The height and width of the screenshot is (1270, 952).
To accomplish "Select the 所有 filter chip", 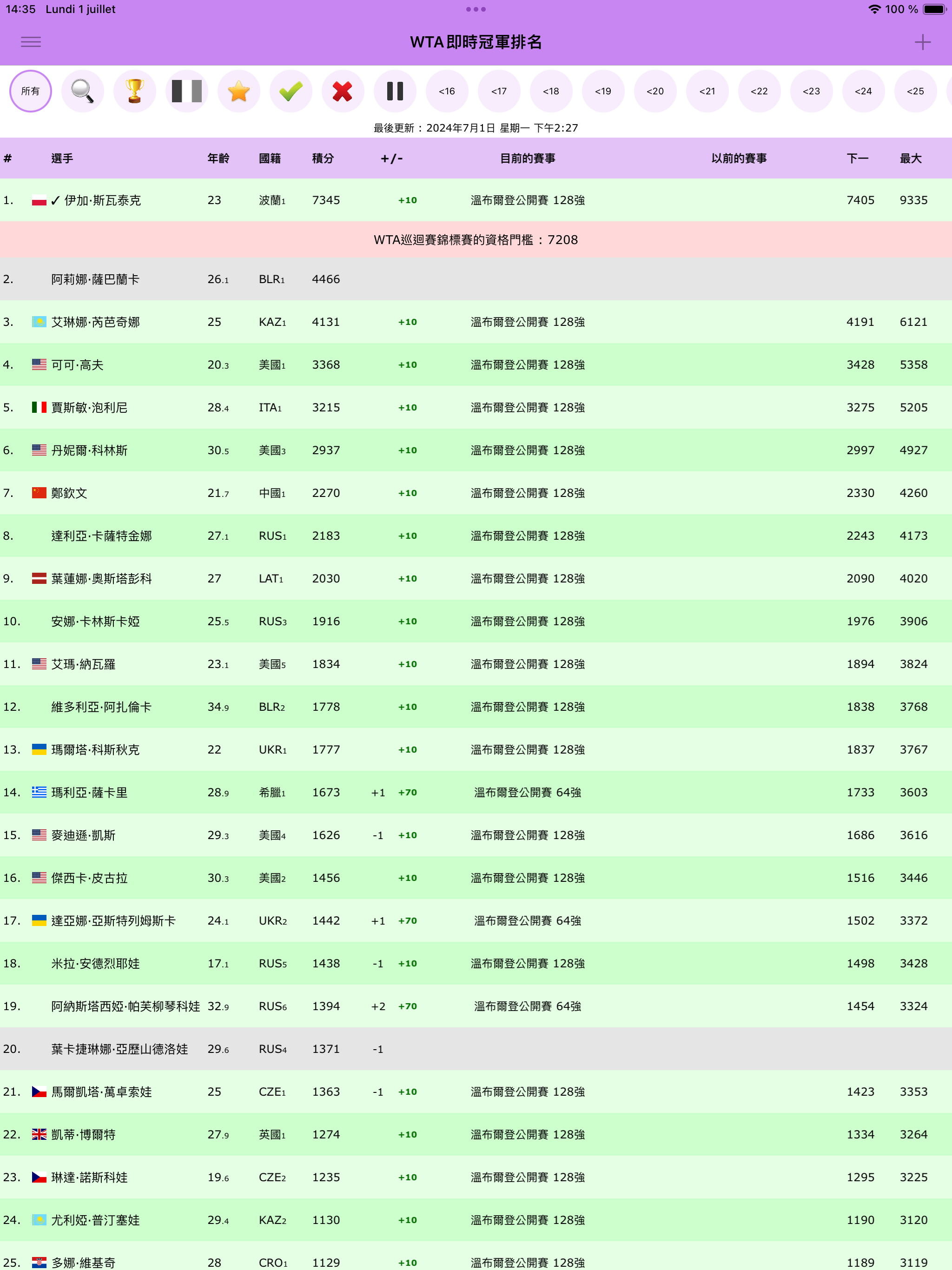I will [x=30, y=91].
